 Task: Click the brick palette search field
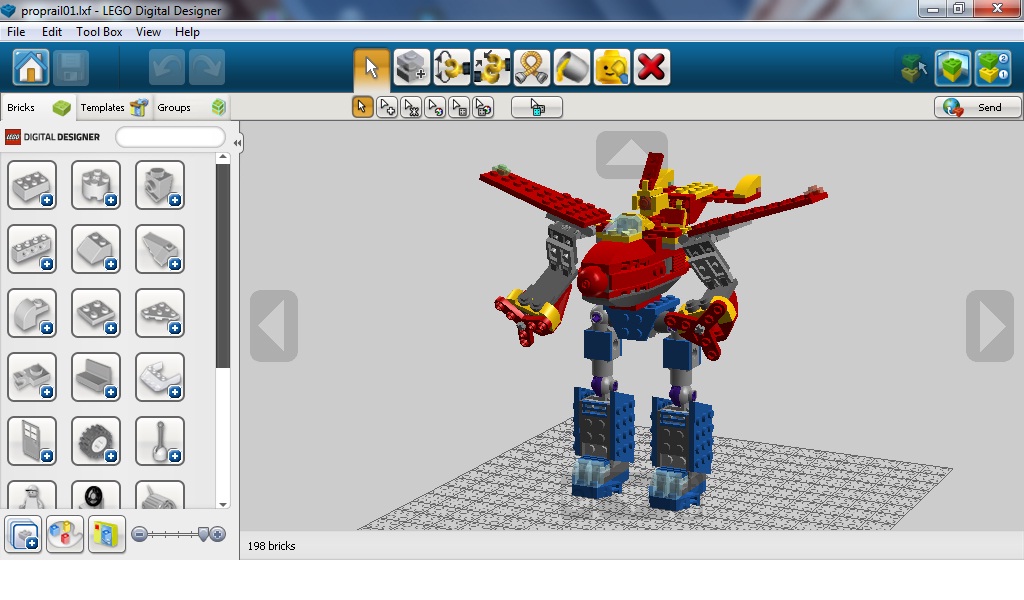pos(170,137)
